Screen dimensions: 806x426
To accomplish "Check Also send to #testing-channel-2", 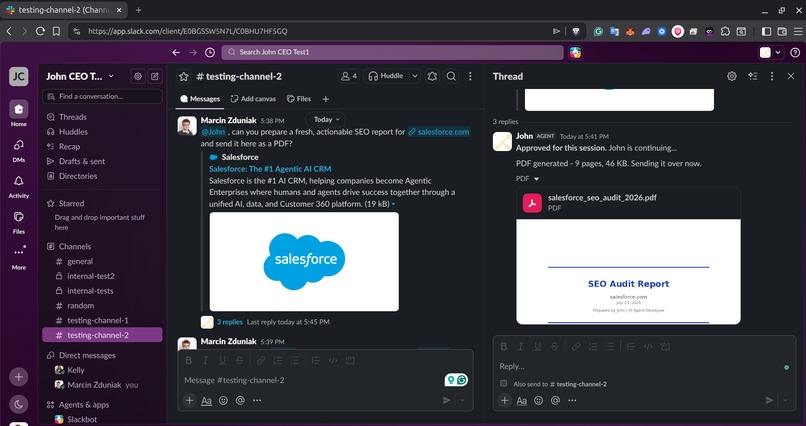I will [x=504, y=383].
